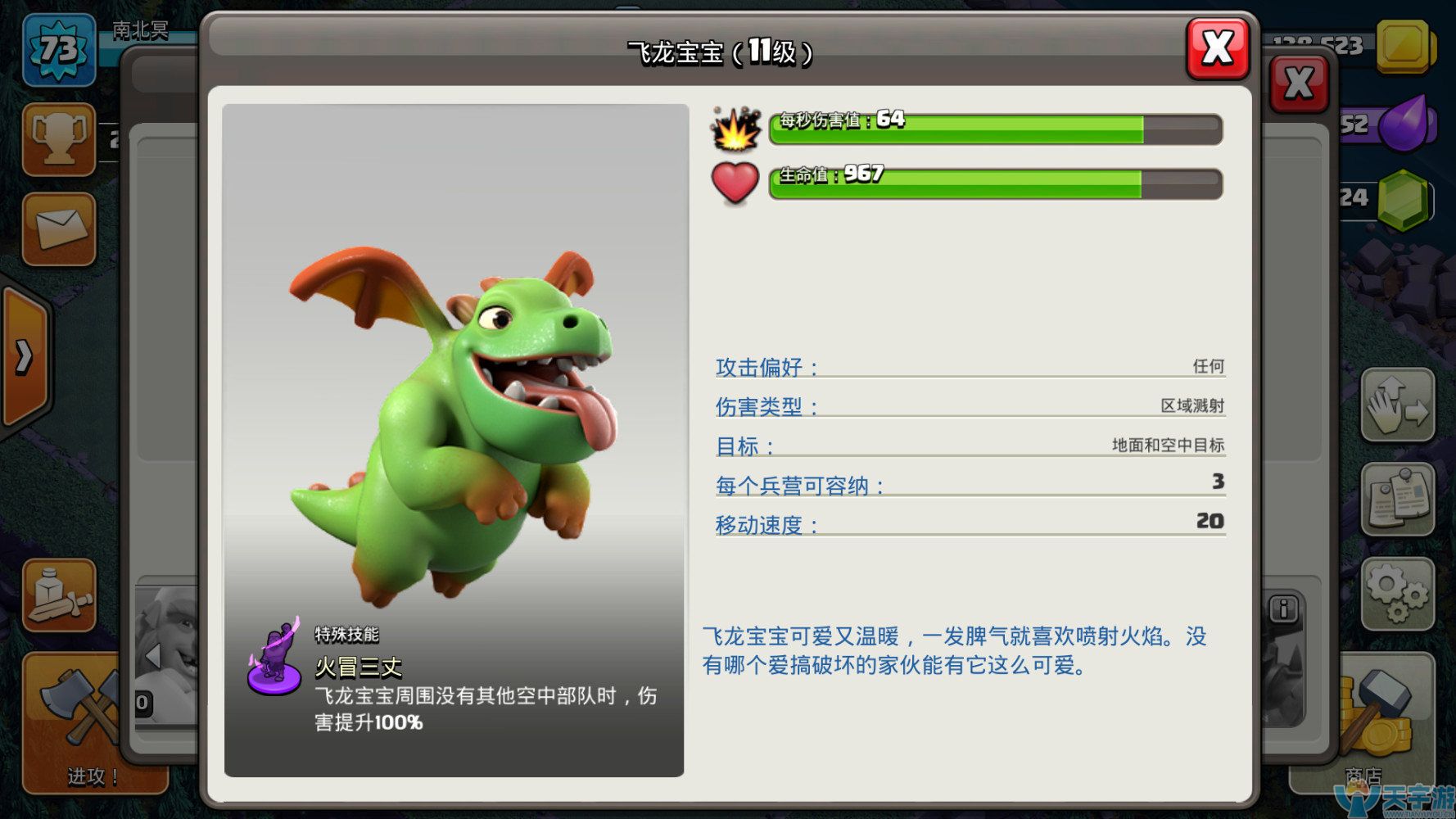Tap the 攻击偏好 label
This screenshot has width=1456, height=819.
(x=767, y=367)
